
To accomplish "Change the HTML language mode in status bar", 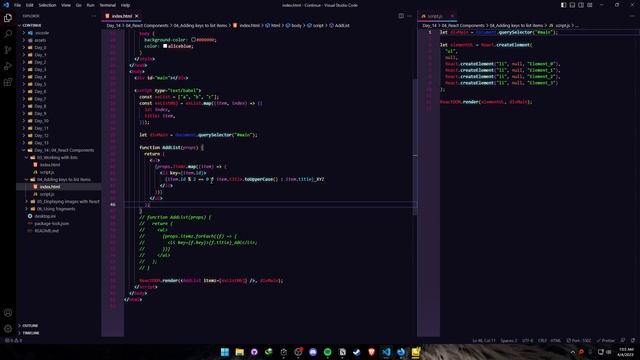I will 556,340.
